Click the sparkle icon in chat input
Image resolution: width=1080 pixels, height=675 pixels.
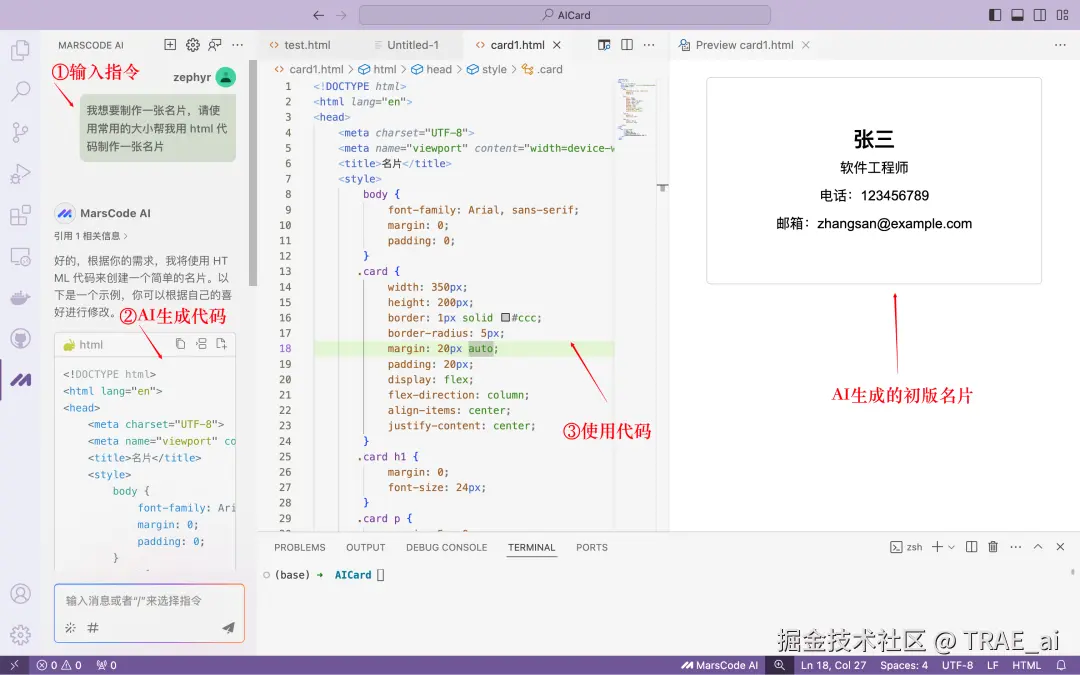[70, 627]
